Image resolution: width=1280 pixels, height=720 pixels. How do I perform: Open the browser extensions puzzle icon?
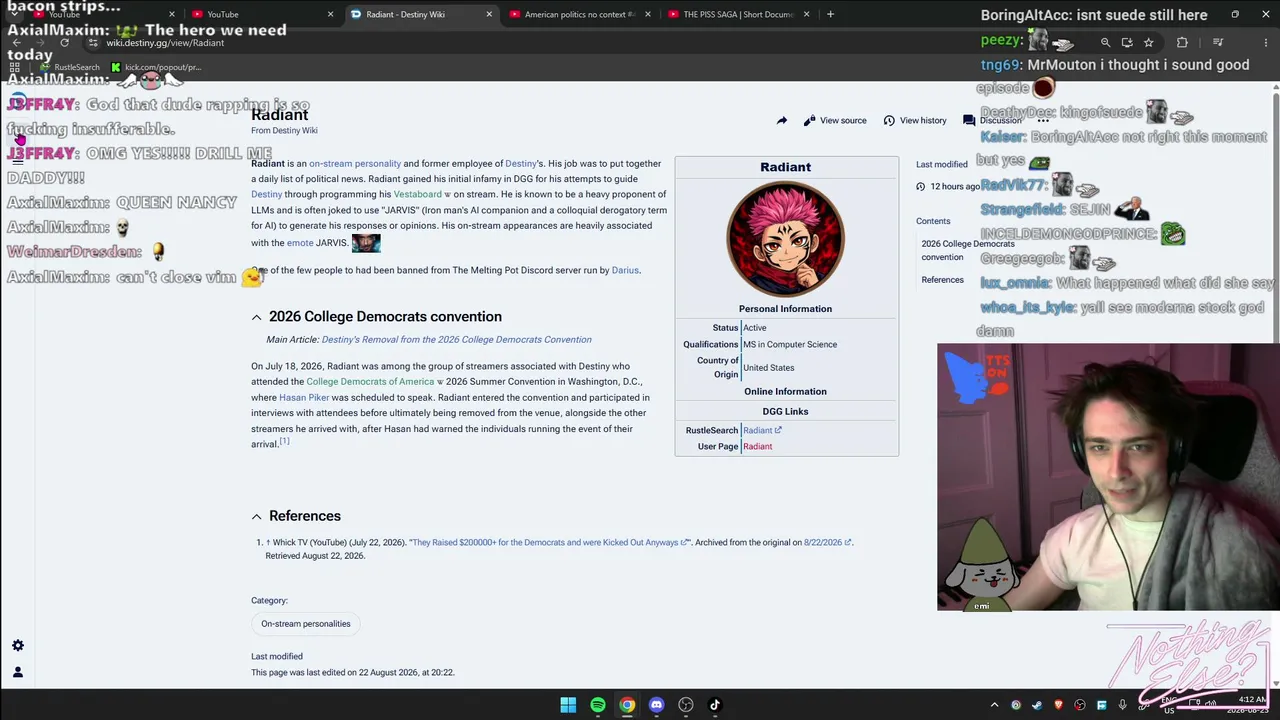tap(1182, 43)
